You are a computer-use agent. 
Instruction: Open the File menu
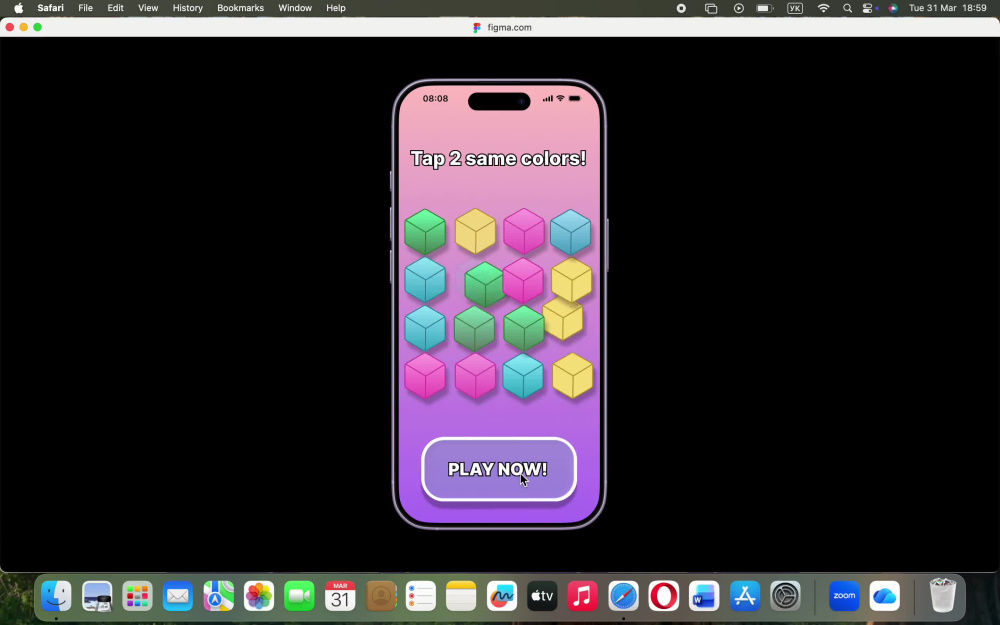(x=85, y=8)
